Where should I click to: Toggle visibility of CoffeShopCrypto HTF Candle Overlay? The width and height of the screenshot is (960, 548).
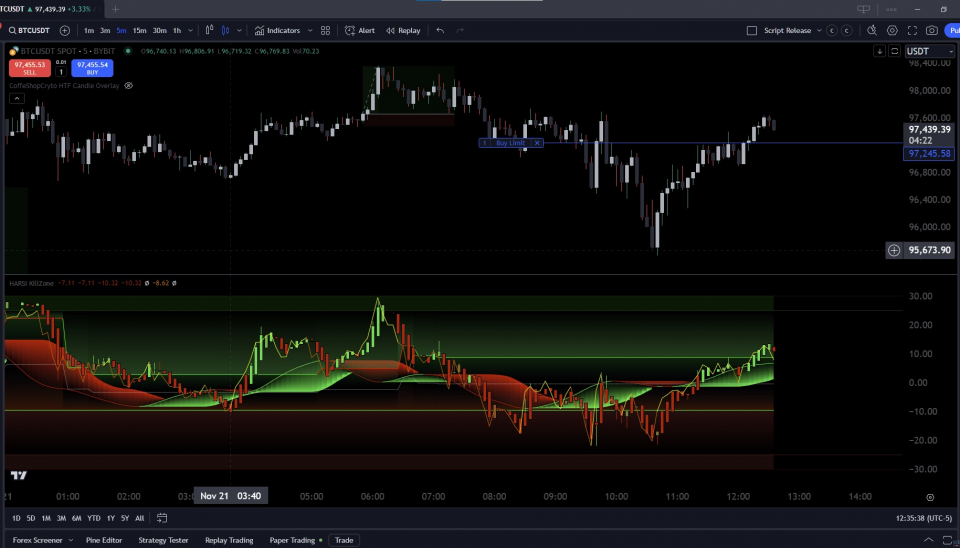[x=128, y=86]
